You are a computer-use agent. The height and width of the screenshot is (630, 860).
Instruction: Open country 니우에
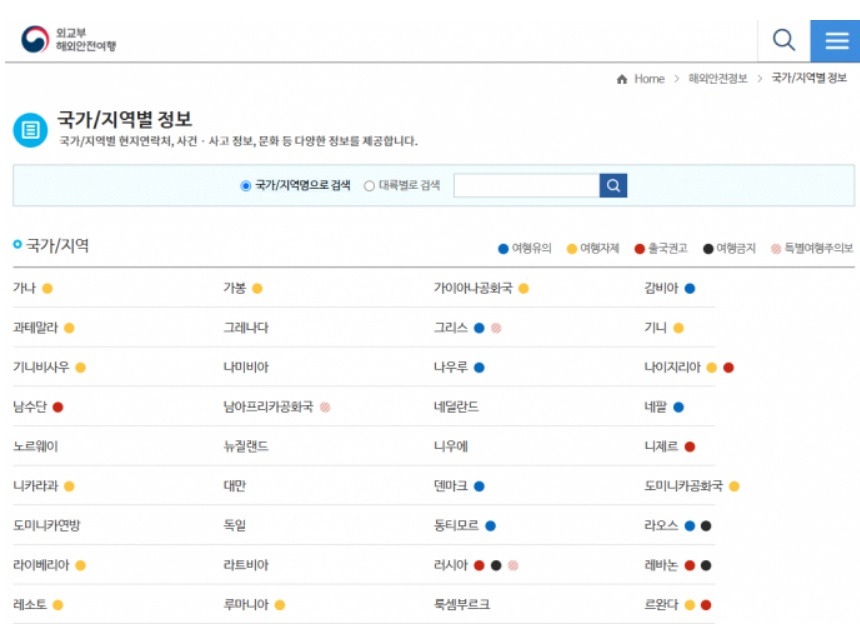pyautogui.click(x=451, y=446)
